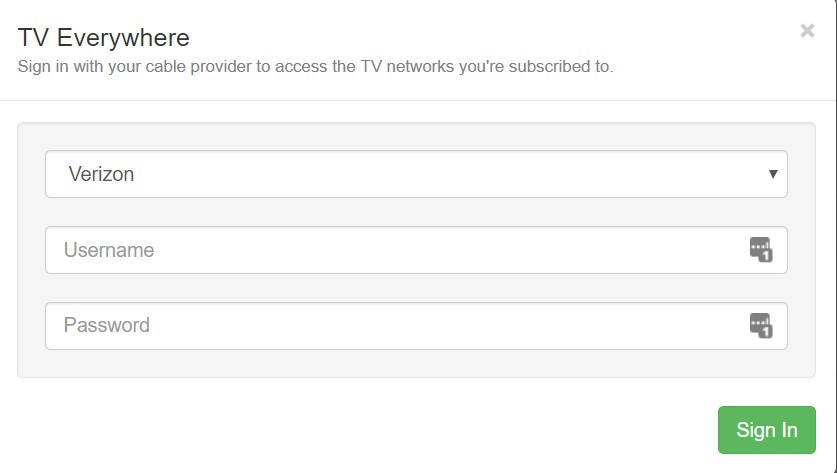Click the cable provider dropdown arrow
Screen dimensions: 837x473
pyautogui.click(x=772, y=174)
